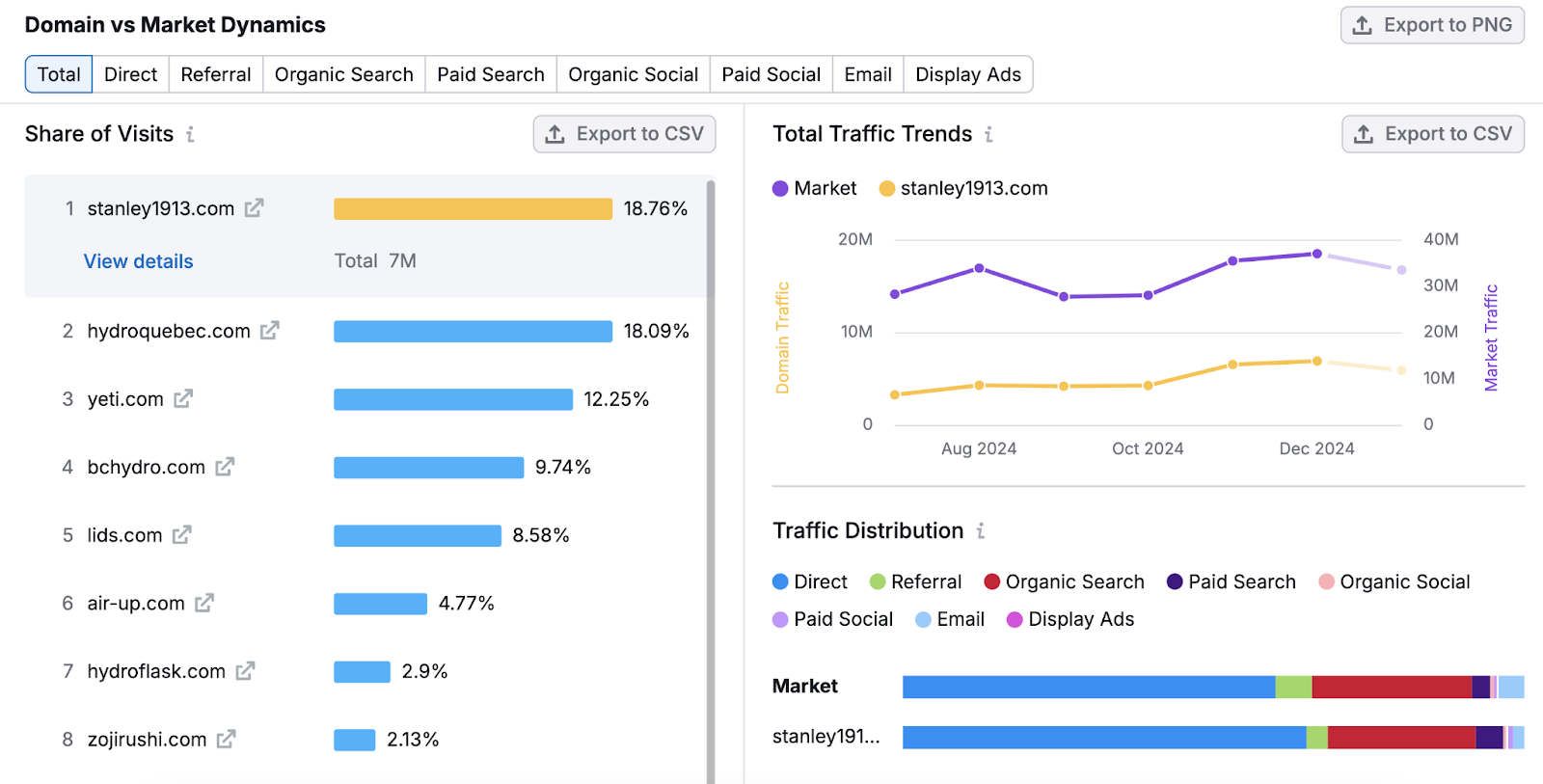Open yeti.com external link icon

coord(183,399)
